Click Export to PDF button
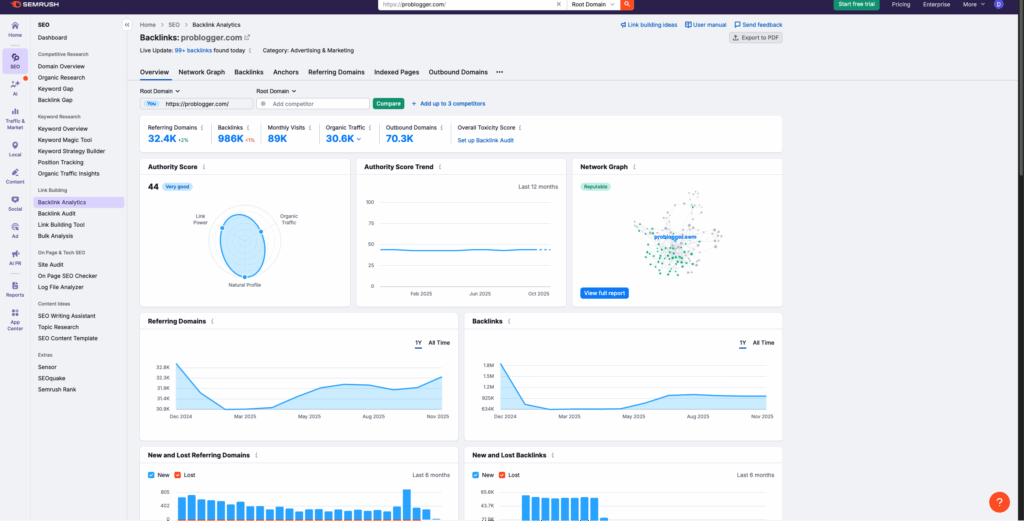1024x521 pixels. pyautogui.click(x=756, y=38)
